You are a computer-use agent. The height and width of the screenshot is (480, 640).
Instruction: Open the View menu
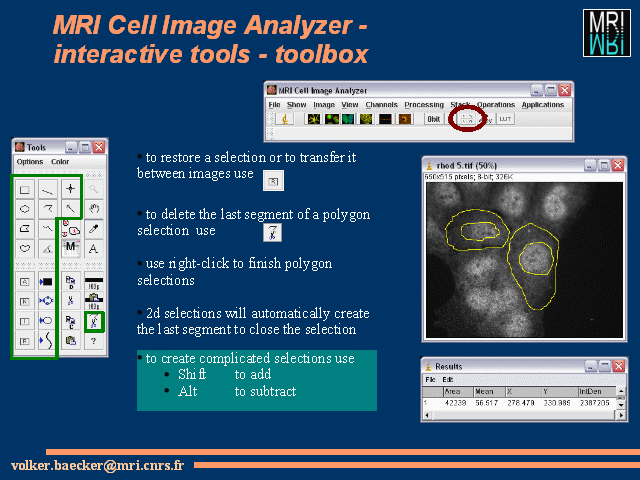350,105
